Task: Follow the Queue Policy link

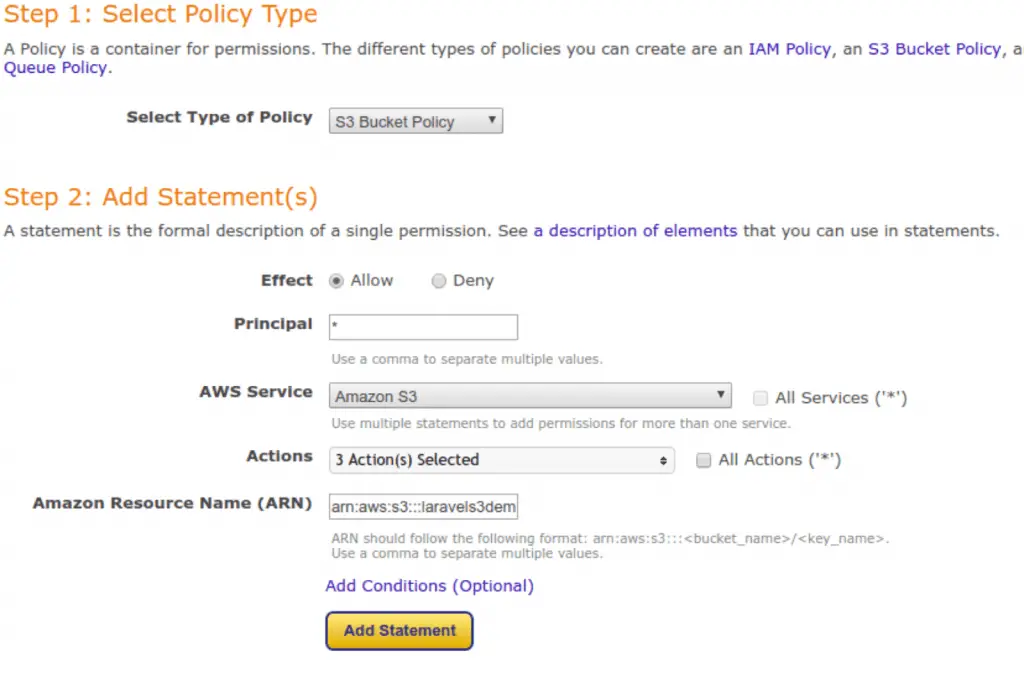Action: tap(57, 68)
